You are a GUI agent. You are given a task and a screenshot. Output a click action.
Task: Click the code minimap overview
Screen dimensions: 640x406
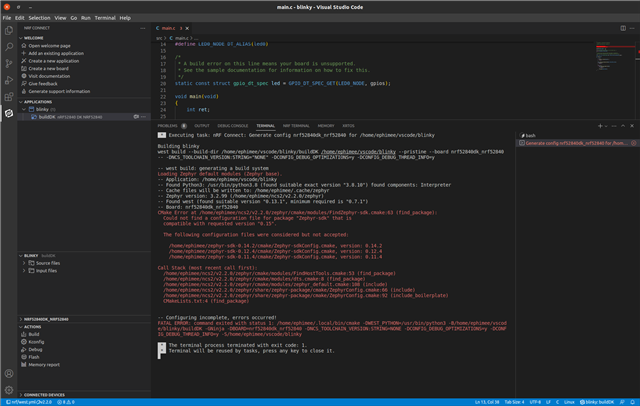pos(614,56)
